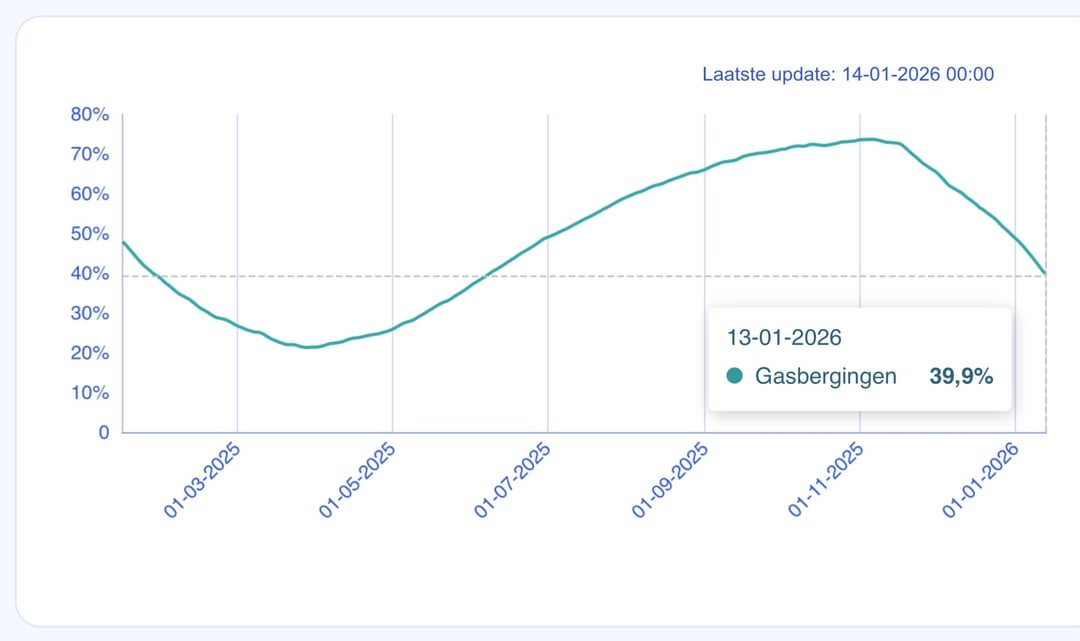Screen dimensions: 1080x641
Task: Click the teal Gasbergingen dot in tooltip
Action: tap(735, 376)
